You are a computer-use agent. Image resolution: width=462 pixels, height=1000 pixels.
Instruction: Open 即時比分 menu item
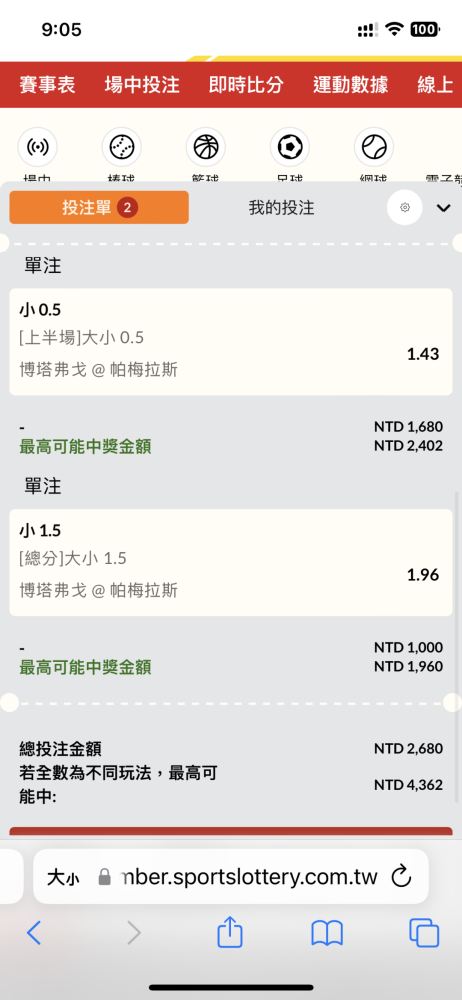click(246, 85)
